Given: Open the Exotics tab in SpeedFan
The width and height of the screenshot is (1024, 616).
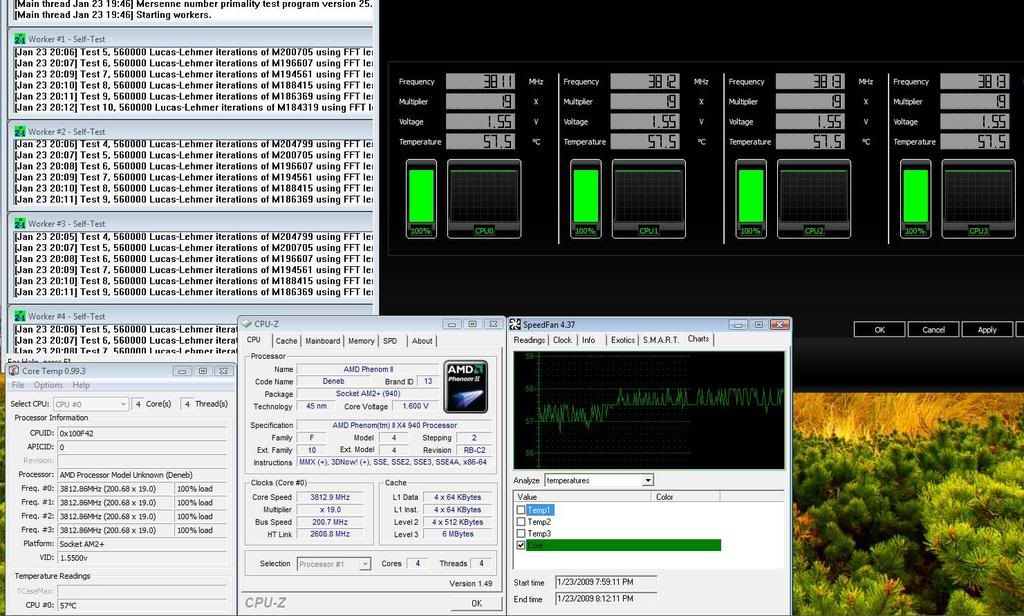Looking at the screenshot, I should coord(622,340).
